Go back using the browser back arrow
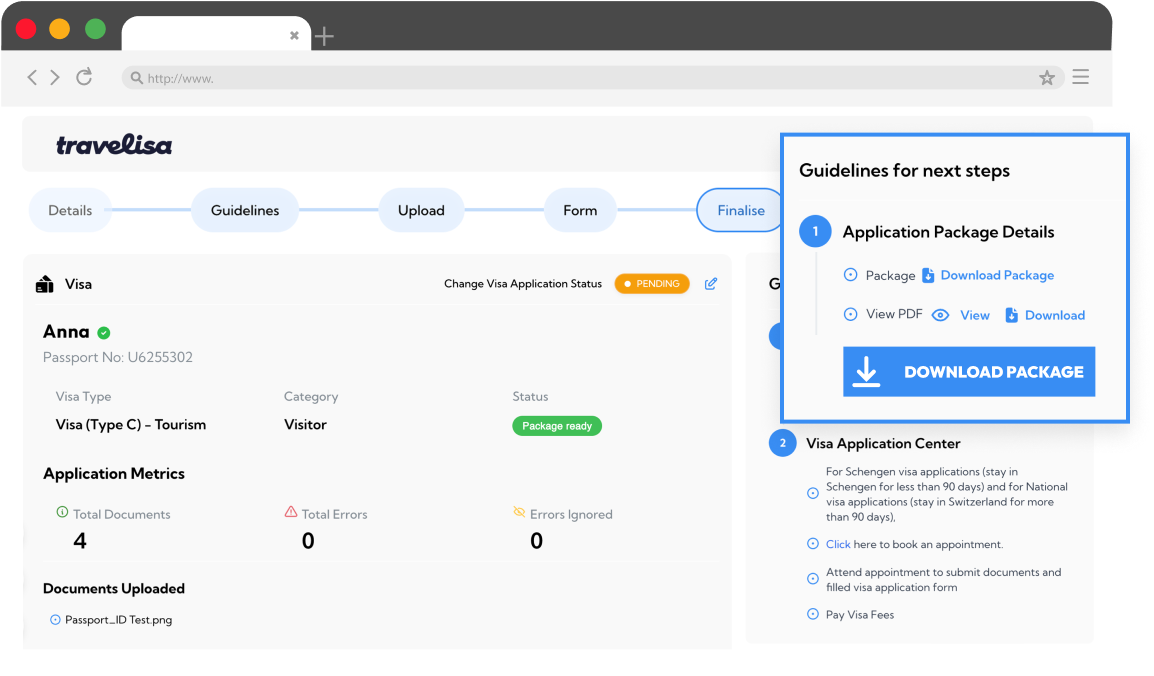Viewport: 1154px width, 676px height. coord(32,77)
